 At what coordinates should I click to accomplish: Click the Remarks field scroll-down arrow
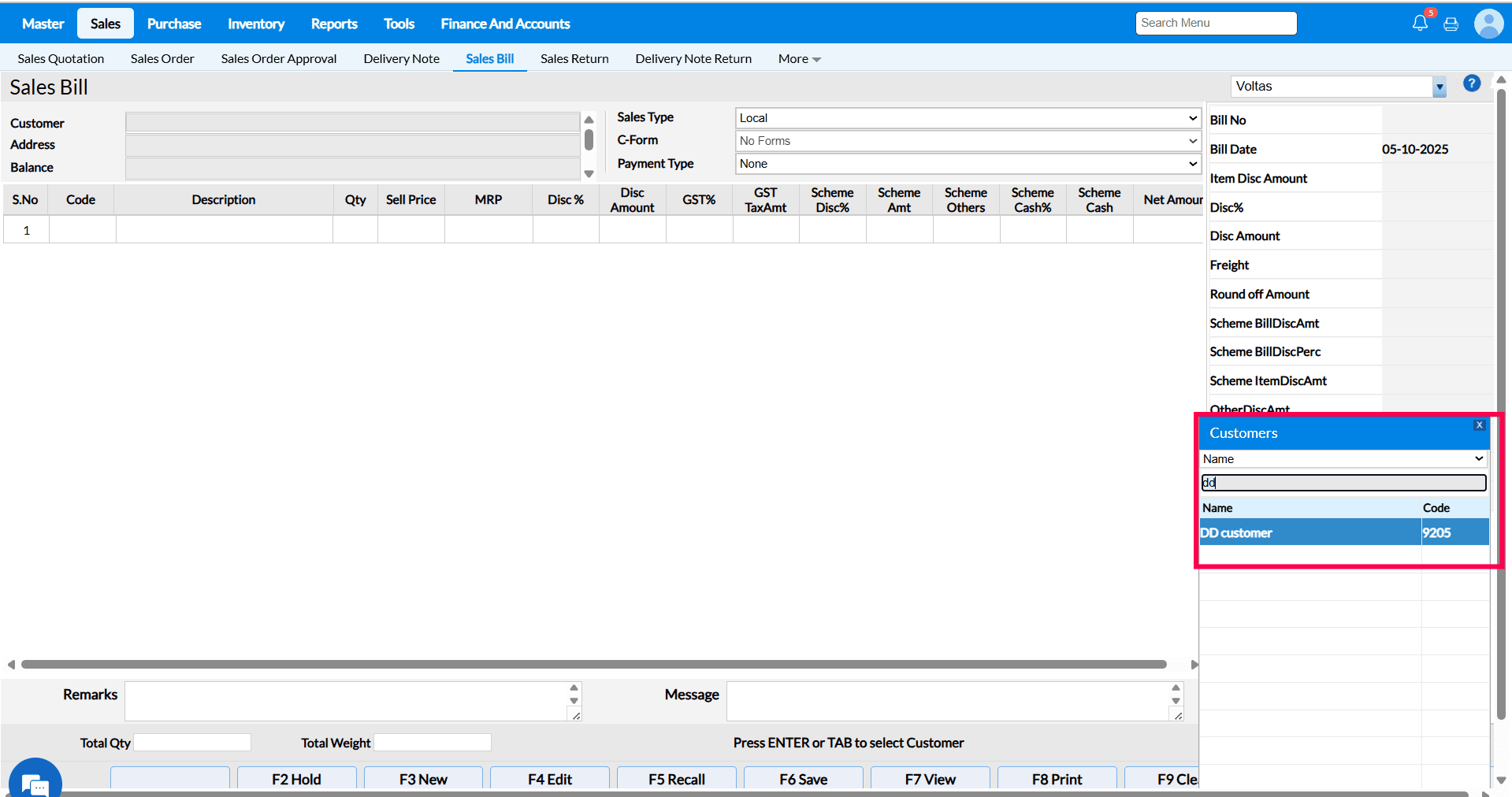point(574,700)
